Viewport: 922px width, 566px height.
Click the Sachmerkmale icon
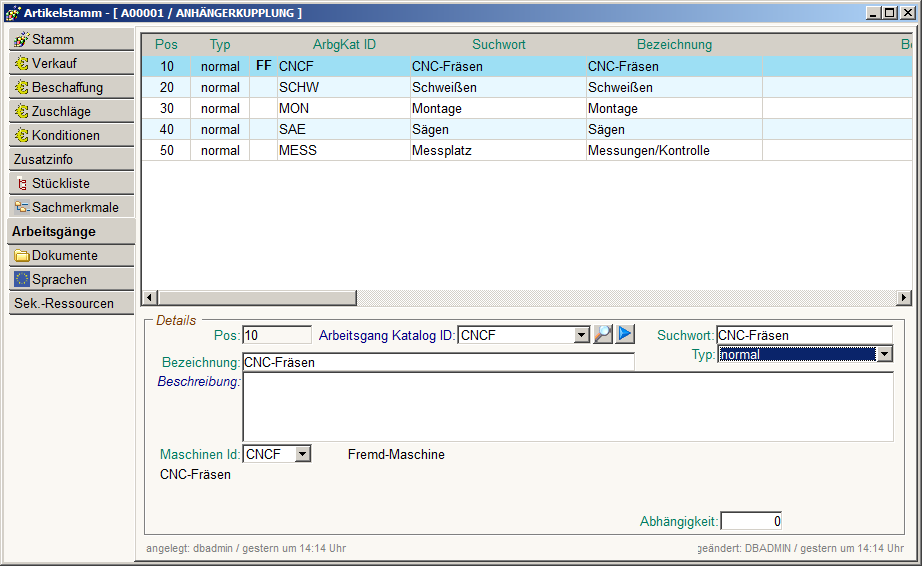click(22, 207)
